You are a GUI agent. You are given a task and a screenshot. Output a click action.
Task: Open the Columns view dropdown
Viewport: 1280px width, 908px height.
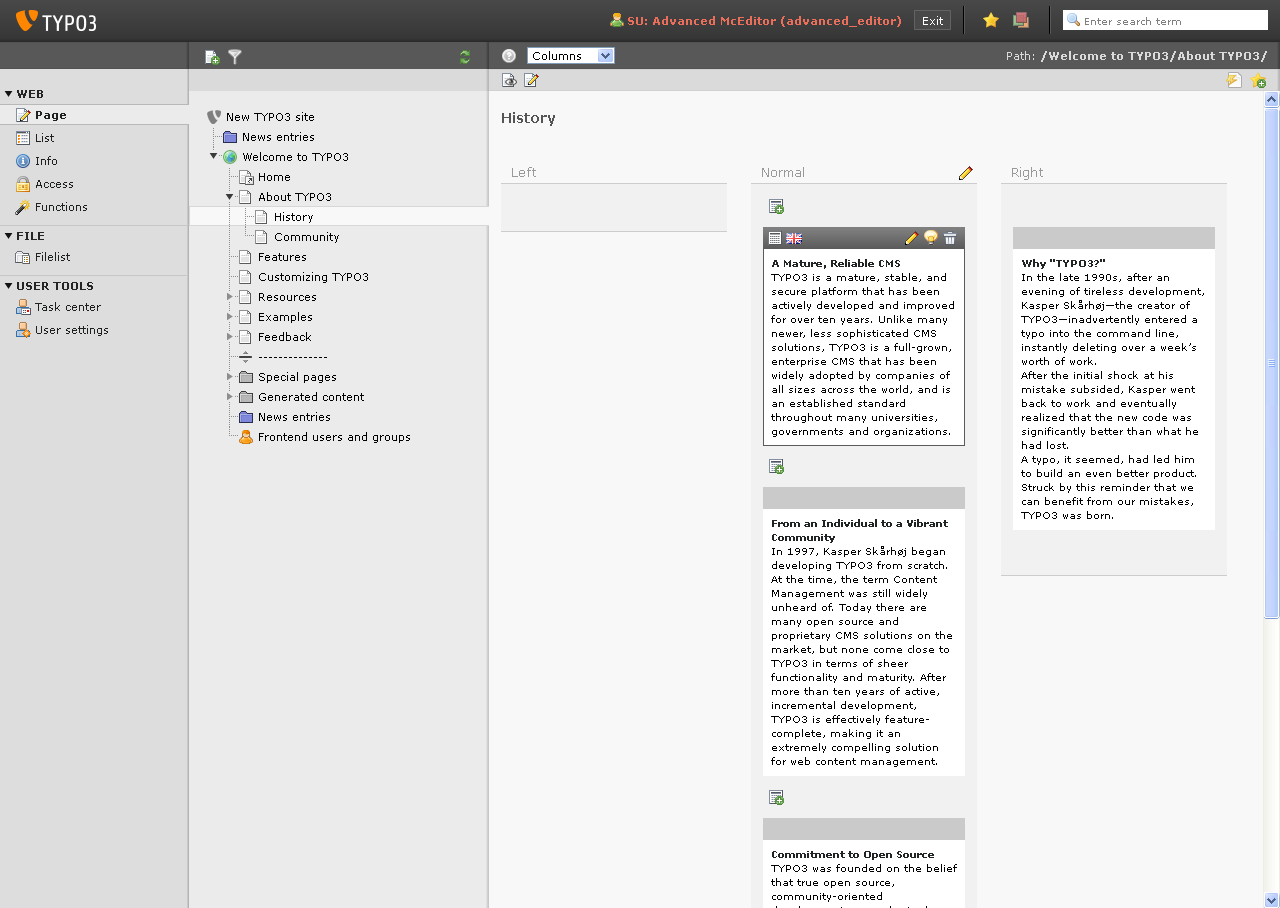pyautogui.click(x=571, y=56)
